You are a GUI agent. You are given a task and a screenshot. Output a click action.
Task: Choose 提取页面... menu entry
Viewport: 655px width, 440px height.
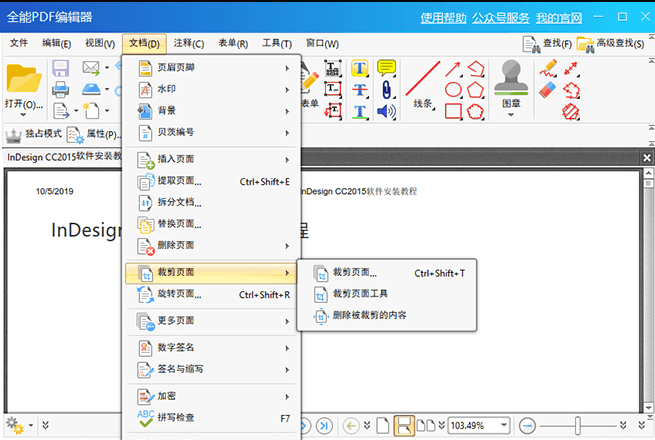click(213, 181)
